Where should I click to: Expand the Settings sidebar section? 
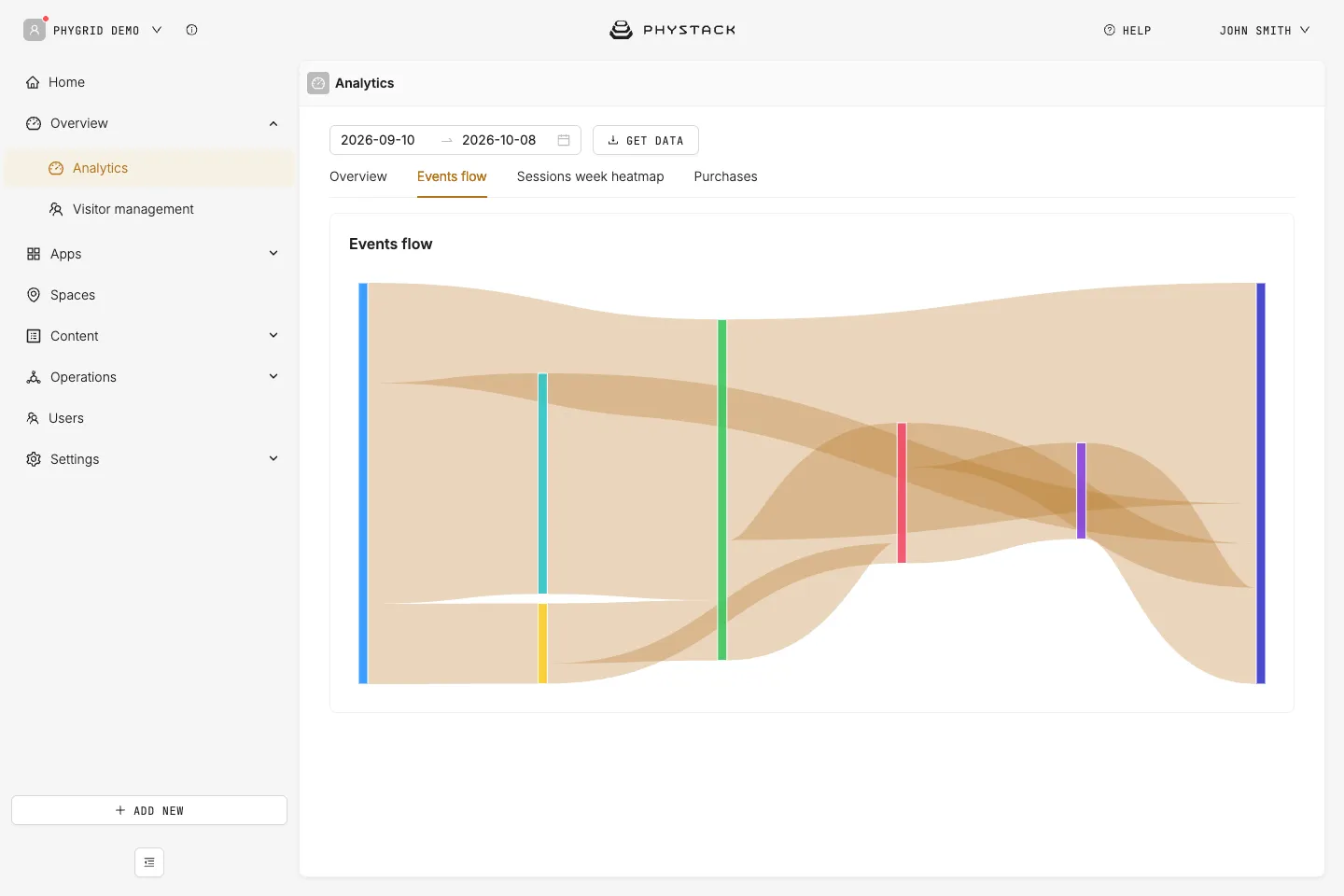[273, 458]
